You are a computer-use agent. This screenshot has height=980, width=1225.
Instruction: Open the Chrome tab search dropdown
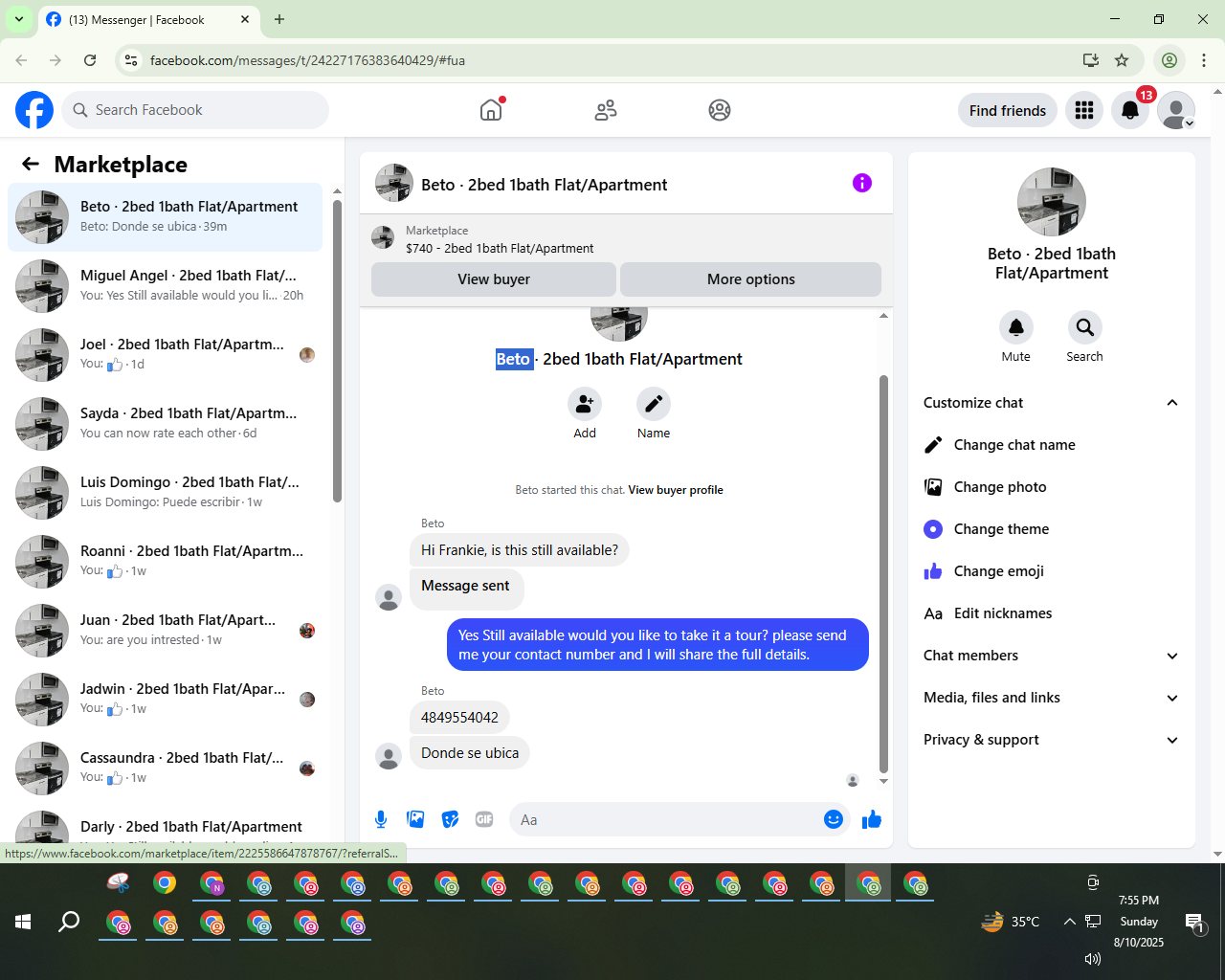tap(19, 19)
